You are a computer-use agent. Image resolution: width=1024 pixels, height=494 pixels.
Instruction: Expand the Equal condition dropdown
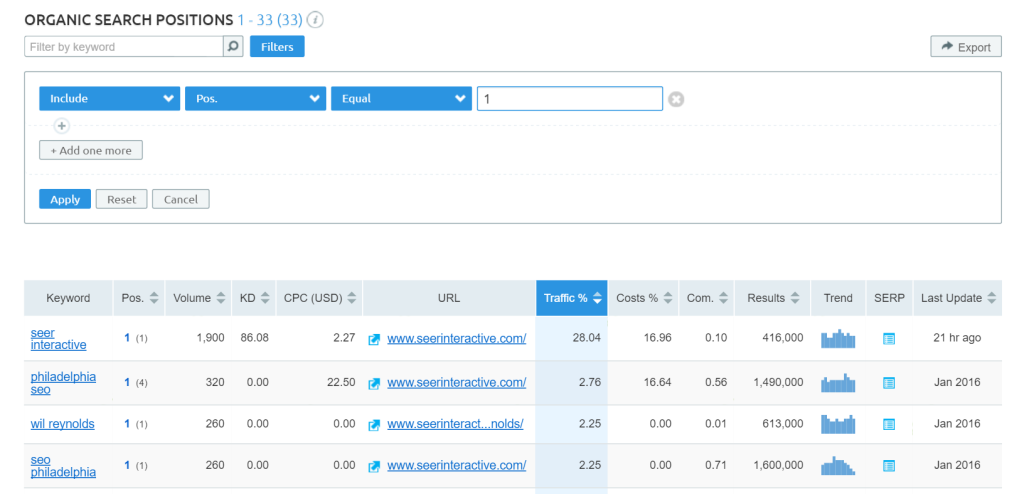click(x=401, y=98)
